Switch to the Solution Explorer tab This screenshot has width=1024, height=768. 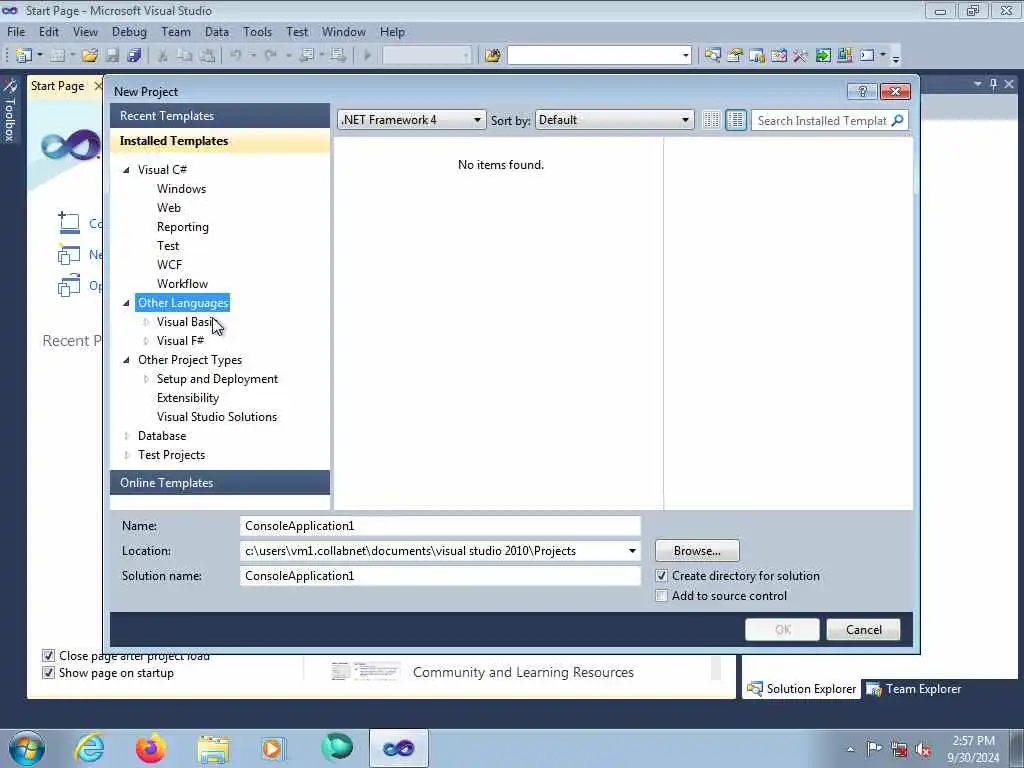tap(801, 689)
